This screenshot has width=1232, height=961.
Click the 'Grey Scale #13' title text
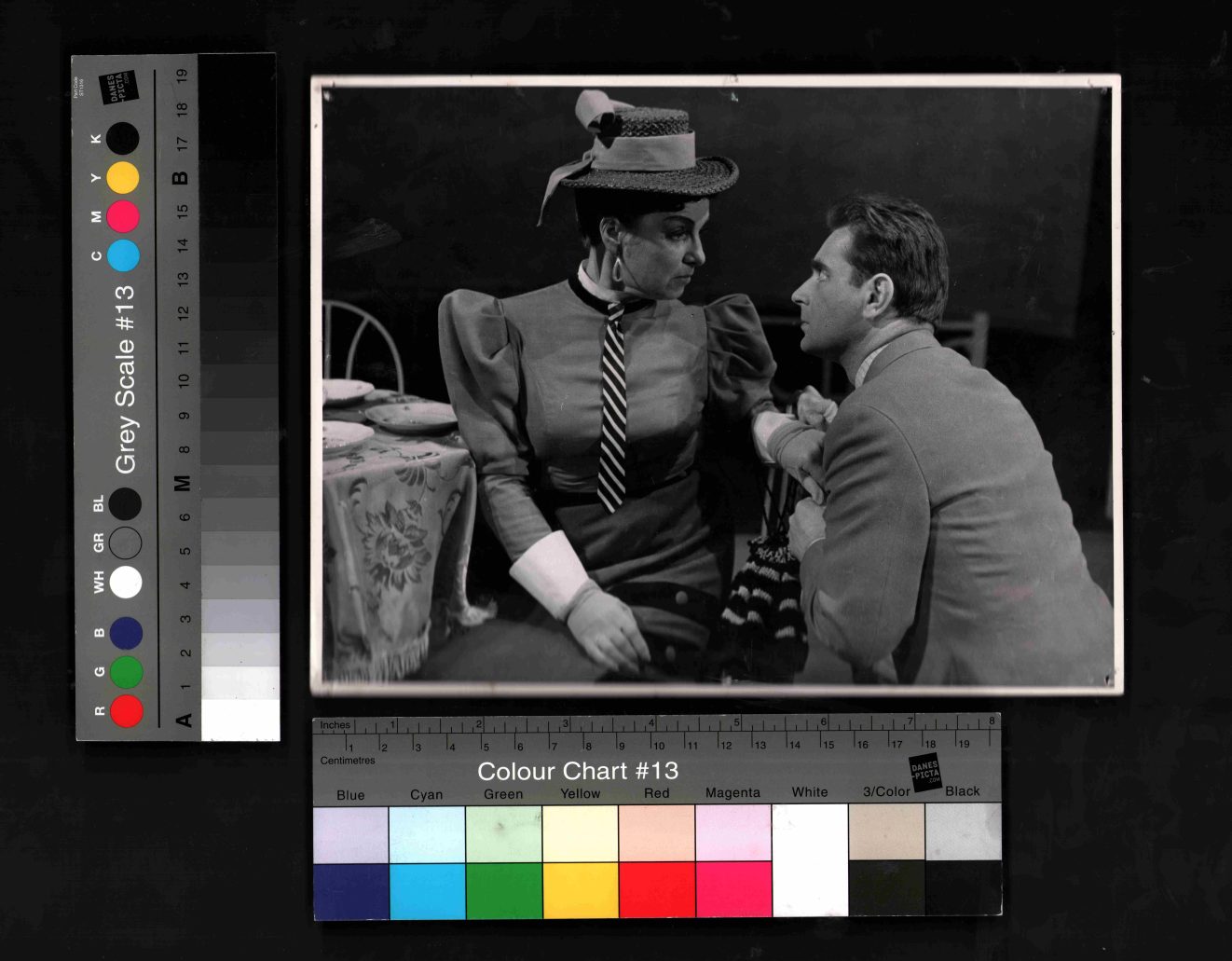[125, 379]
